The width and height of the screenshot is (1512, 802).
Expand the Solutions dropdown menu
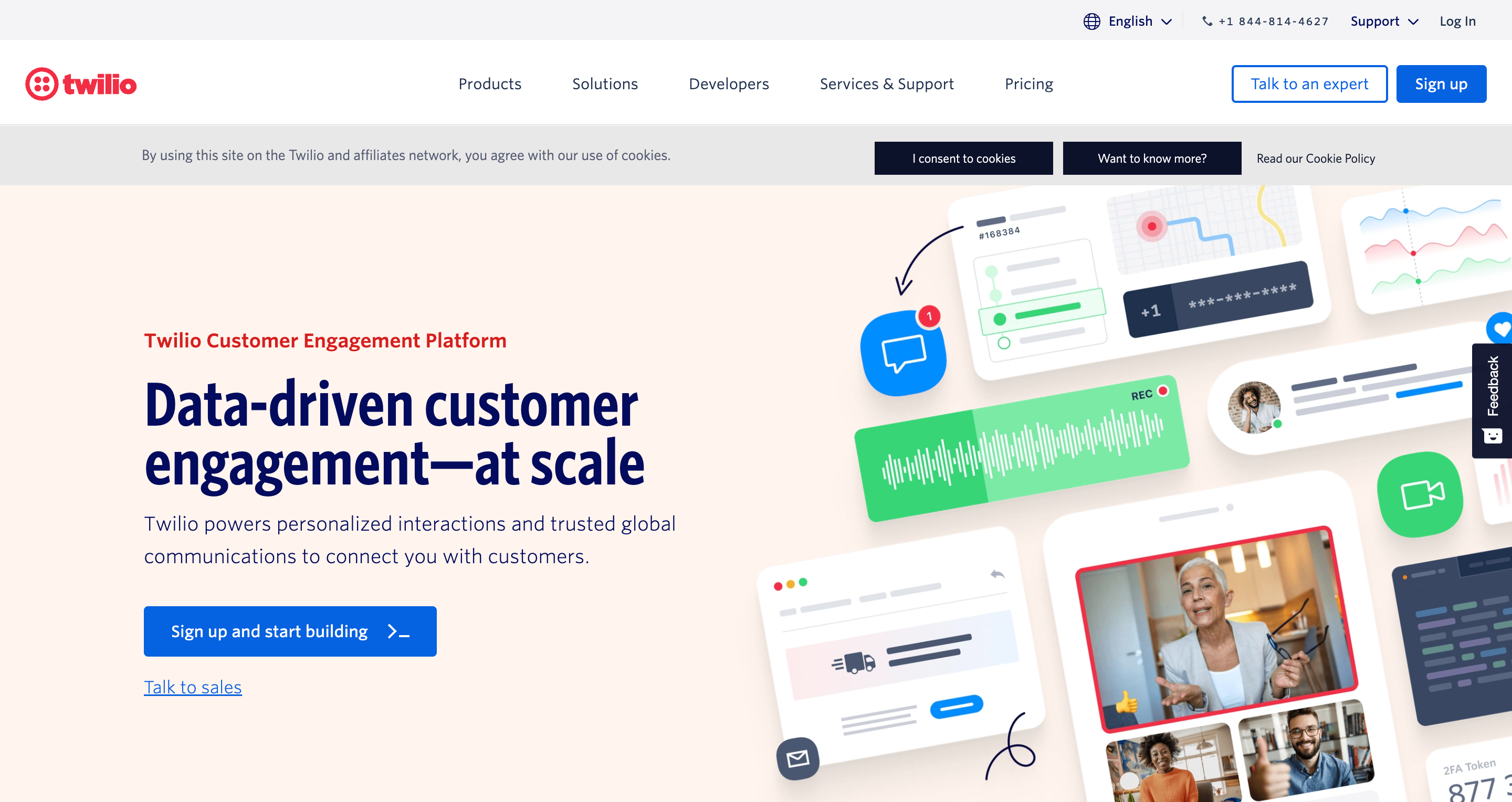click(x=605, y=84)
